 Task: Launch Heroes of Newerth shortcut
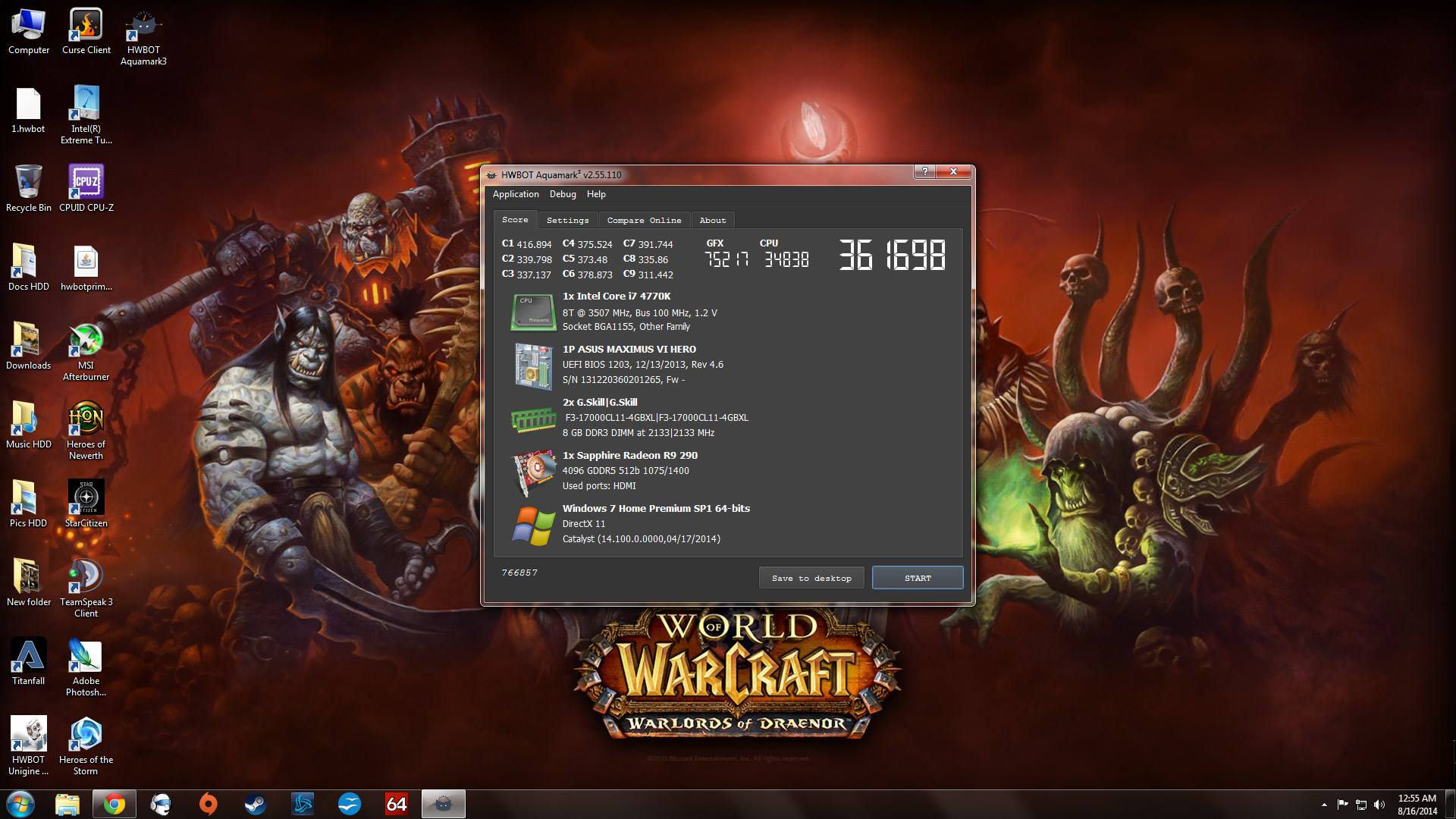click(x=86, y=431)
